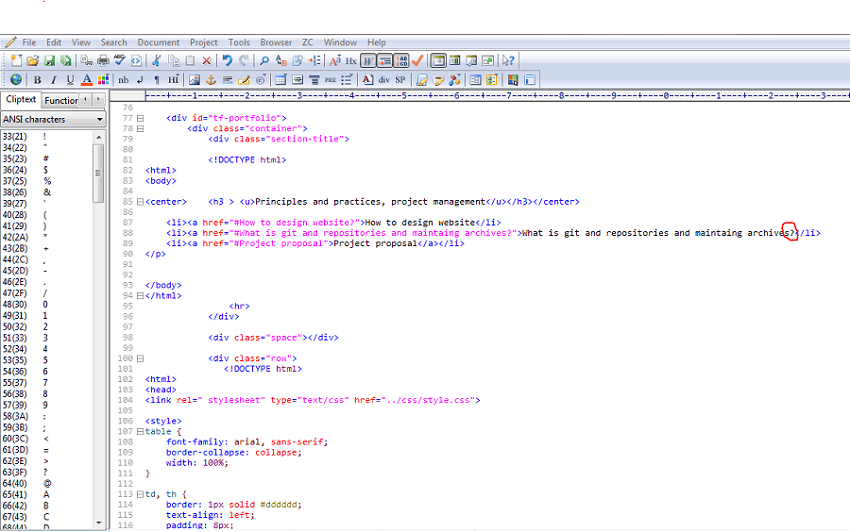Open the Browser menu
The width and height of the screenshot is (850, 532).
[x=276, y=42]
